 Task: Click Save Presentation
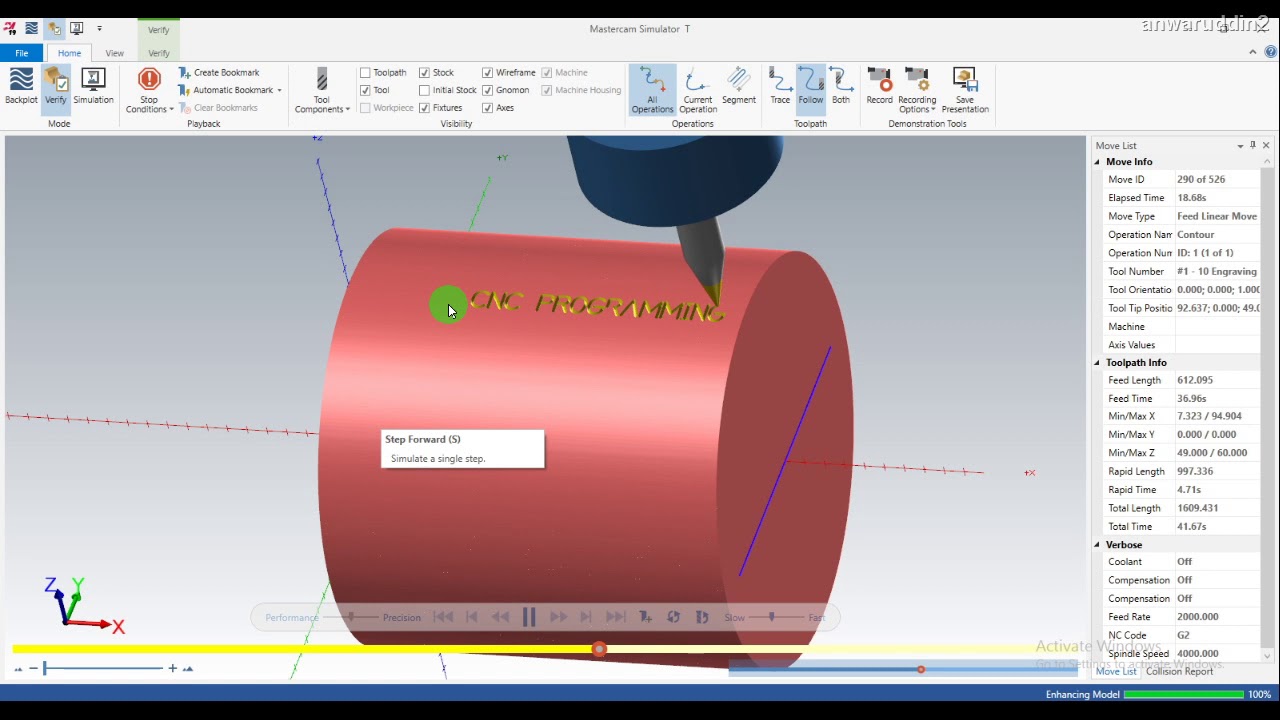965,90
